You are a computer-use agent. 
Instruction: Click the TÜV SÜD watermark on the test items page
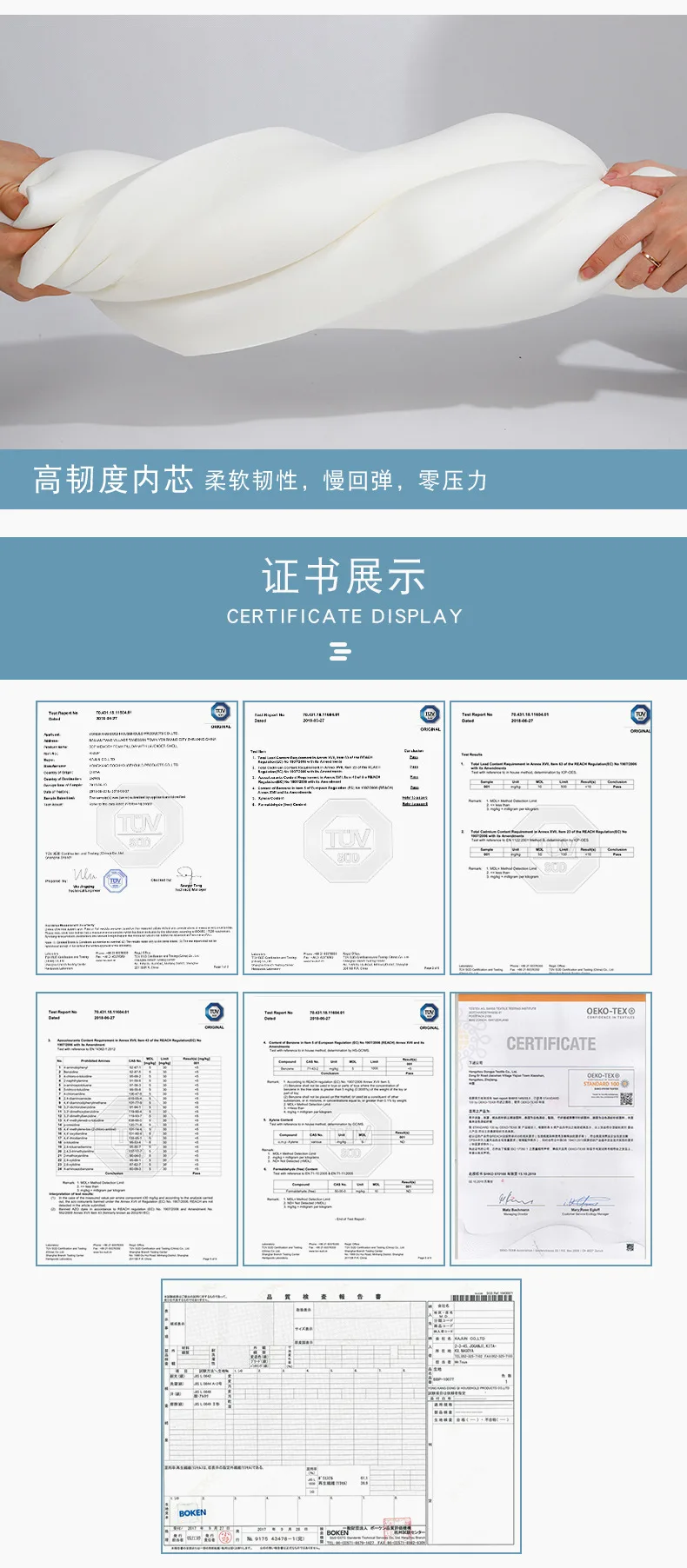[347, 841]
